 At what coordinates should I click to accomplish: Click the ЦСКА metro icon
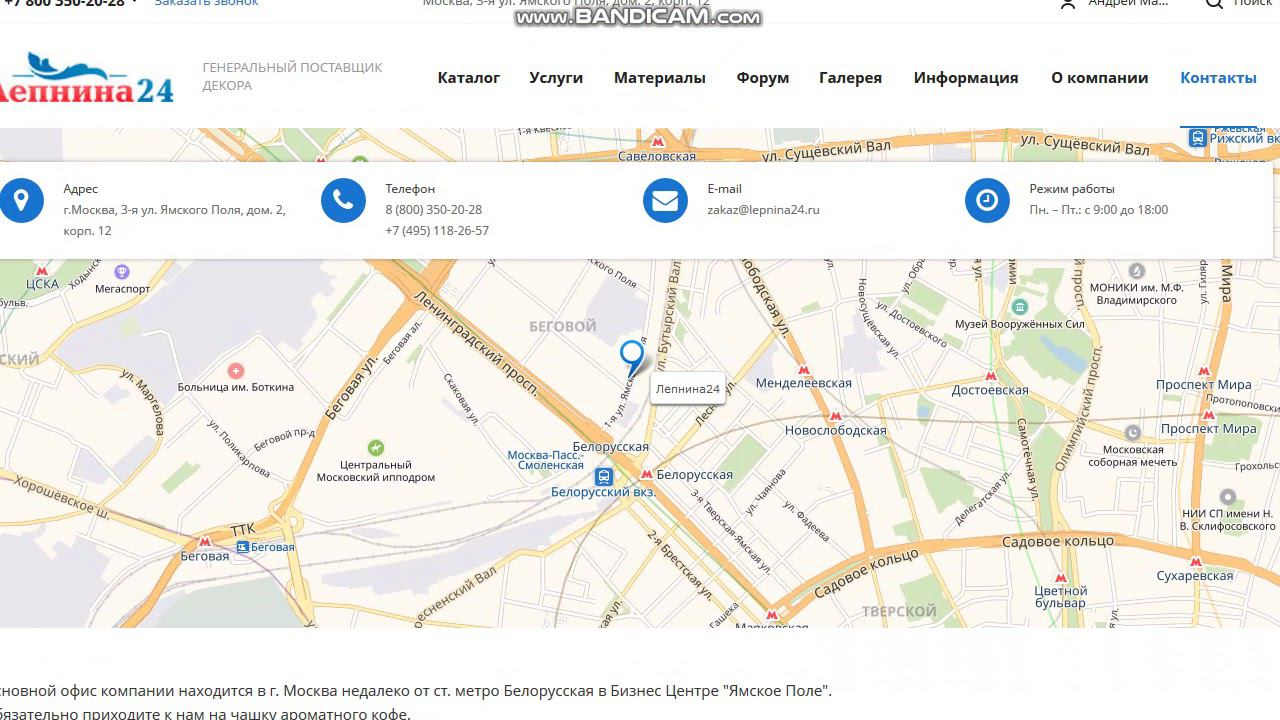pos(41,270)
